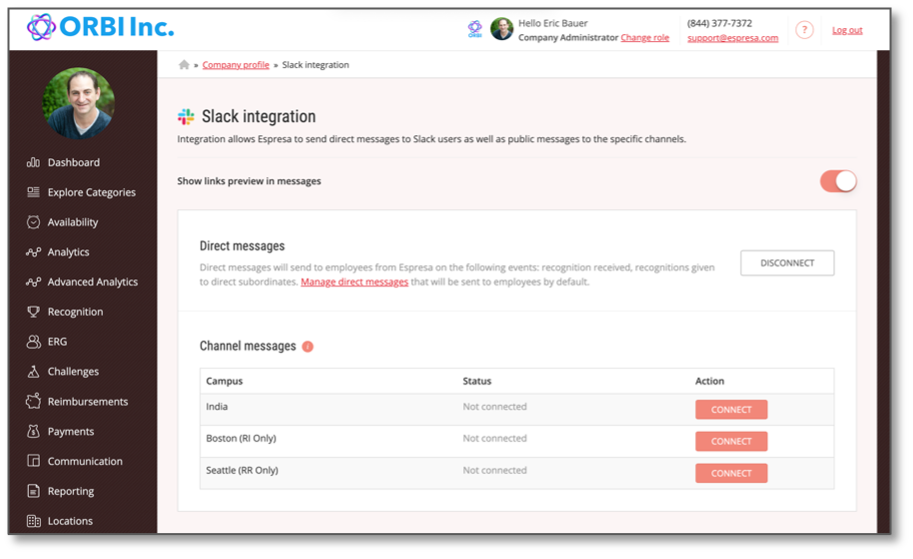
Task: Click the Challenges icon in the sidebar
Action: coord(33,372)
